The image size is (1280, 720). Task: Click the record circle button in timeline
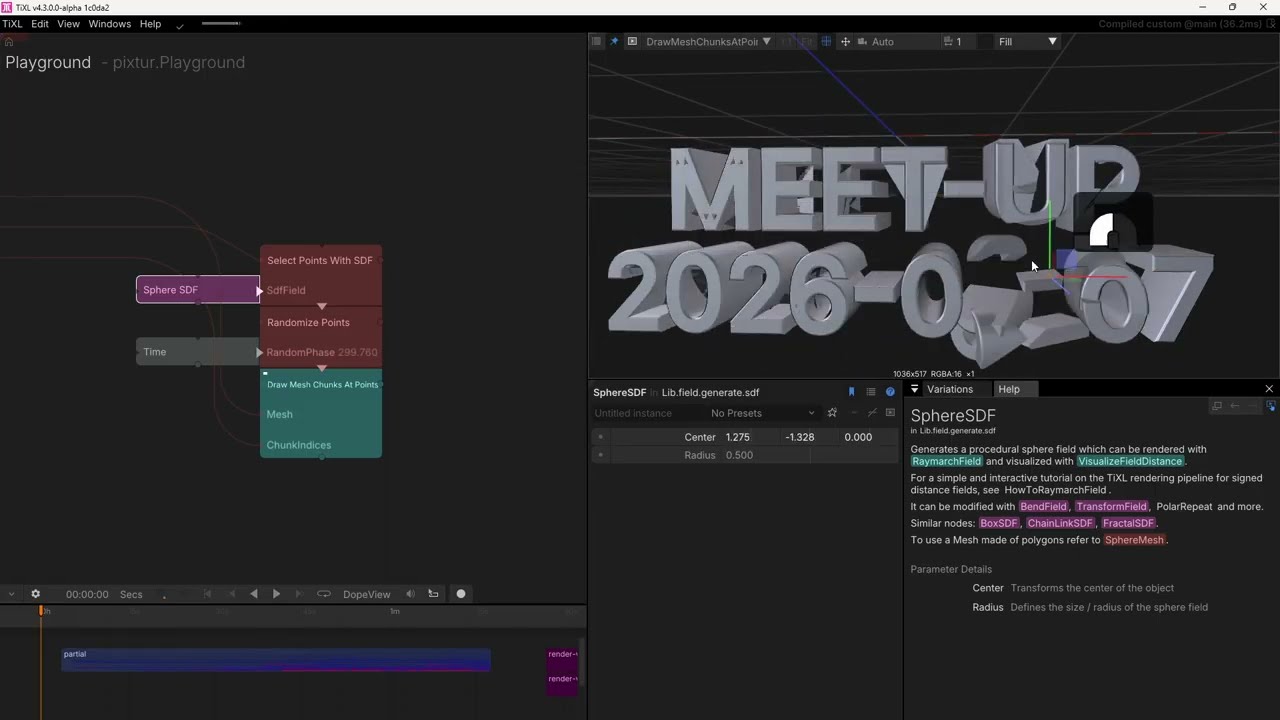click(x=461, y=594)
